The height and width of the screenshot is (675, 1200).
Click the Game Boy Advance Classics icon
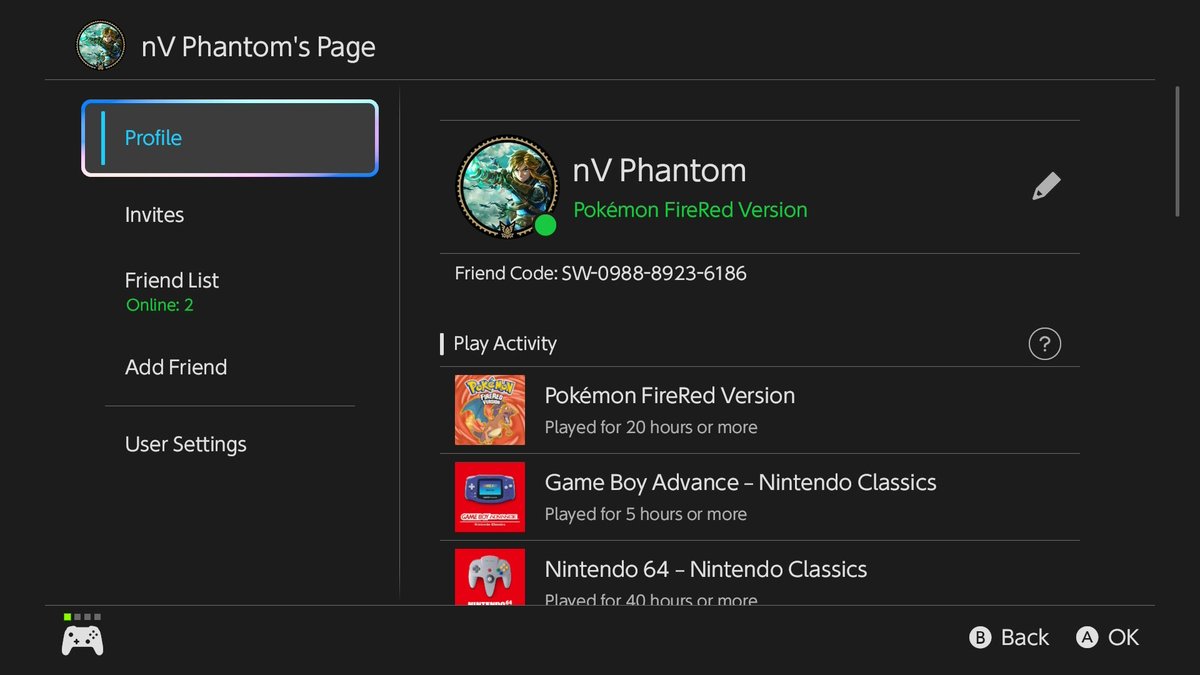(x=490, y=497)
